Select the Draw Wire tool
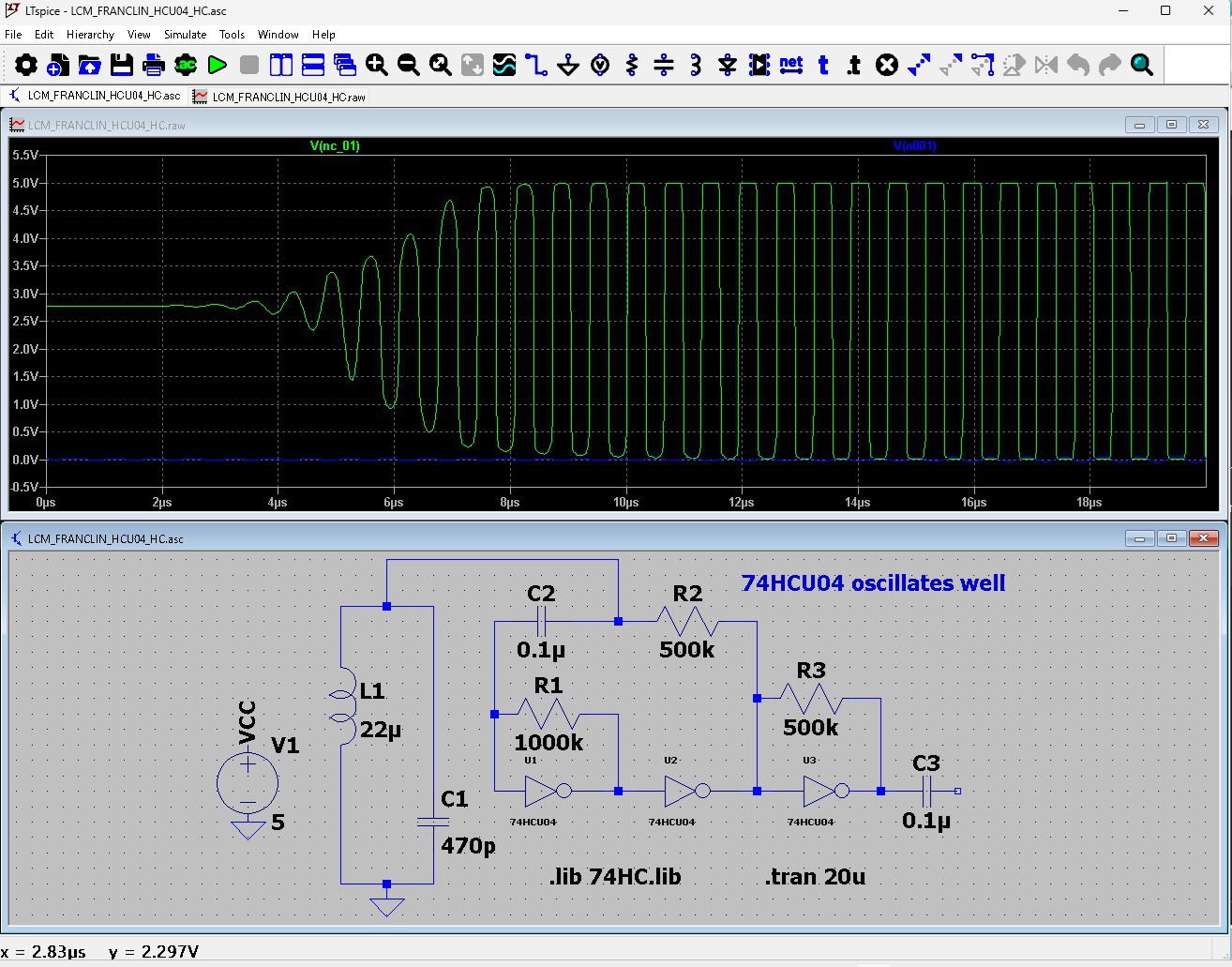Image resolution: width=1232 pixels, height=967 pixels. point(536,65)
